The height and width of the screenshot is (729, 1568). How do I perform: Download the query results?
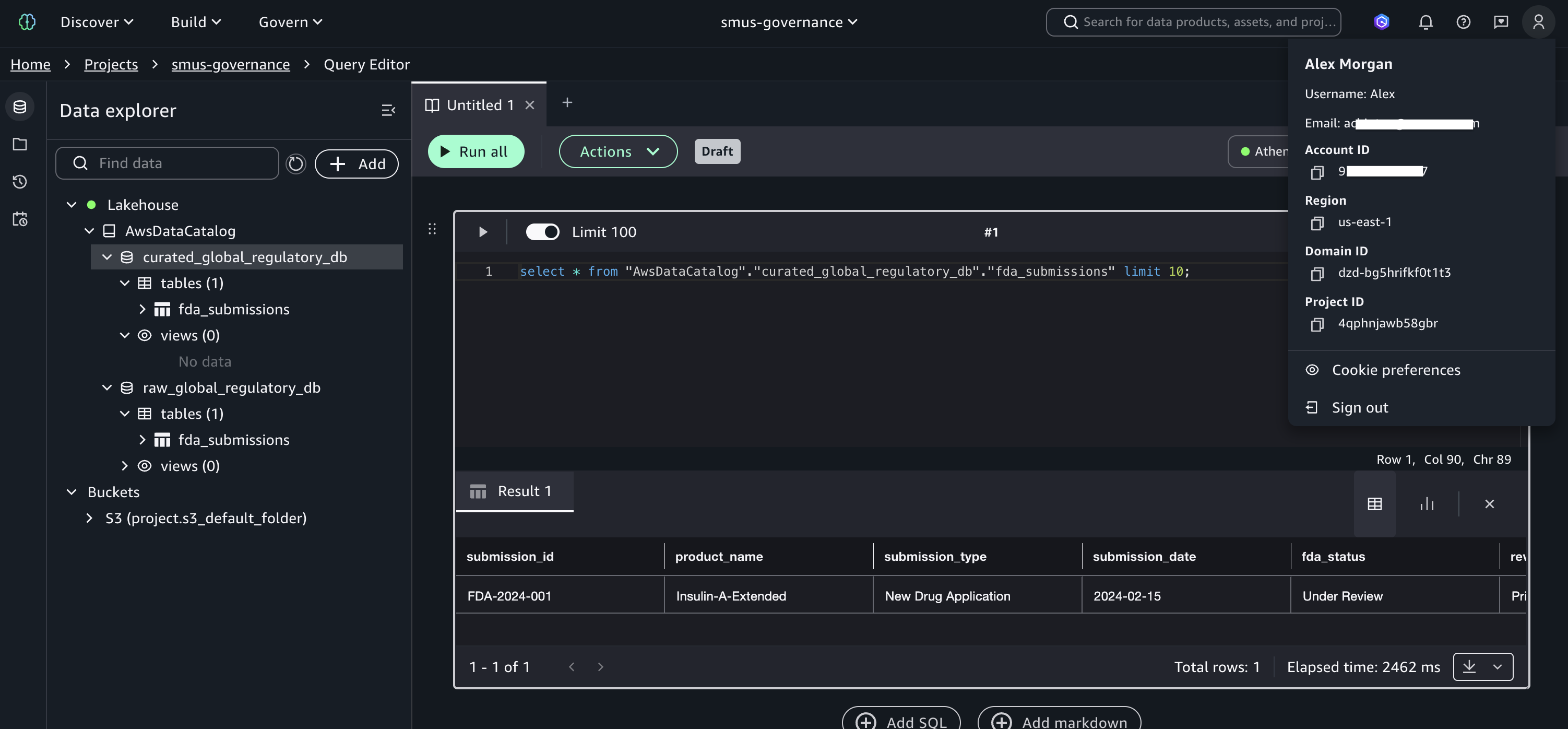[x=1469, y=667]
